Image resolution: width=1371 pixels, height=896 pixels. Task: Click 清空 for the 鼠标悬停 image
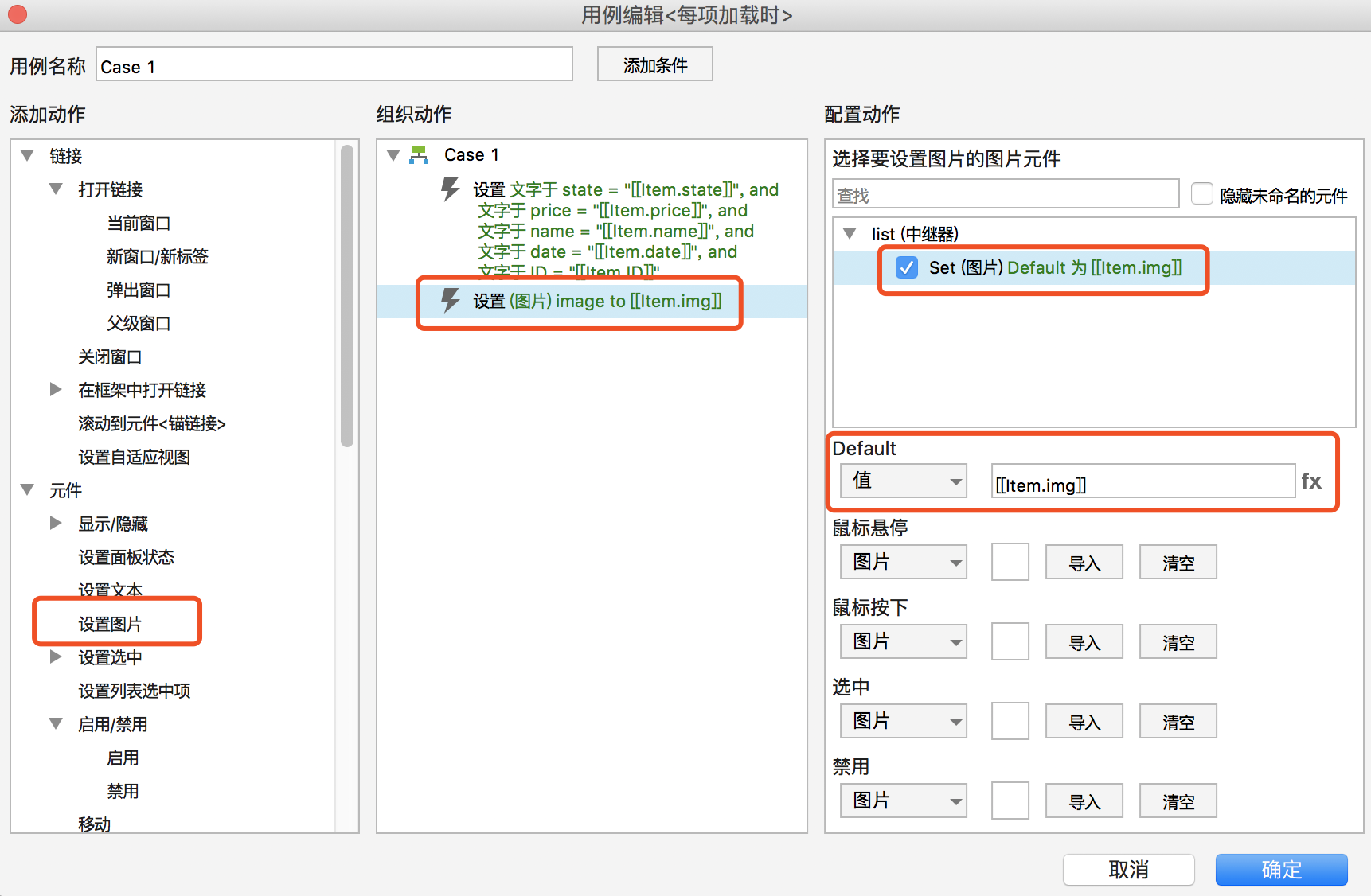pyautogui.click(x=1178, y=563)
